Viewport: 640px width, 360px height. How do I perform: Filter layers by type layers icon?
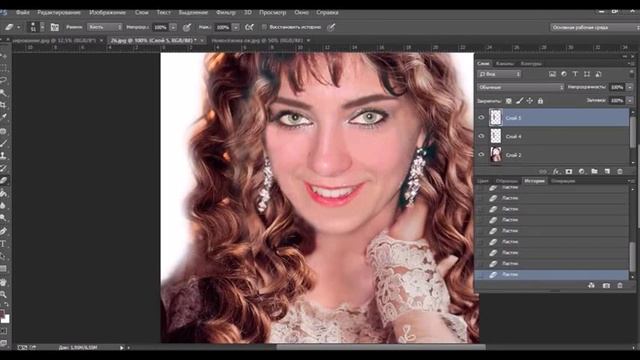pos(575,74)
